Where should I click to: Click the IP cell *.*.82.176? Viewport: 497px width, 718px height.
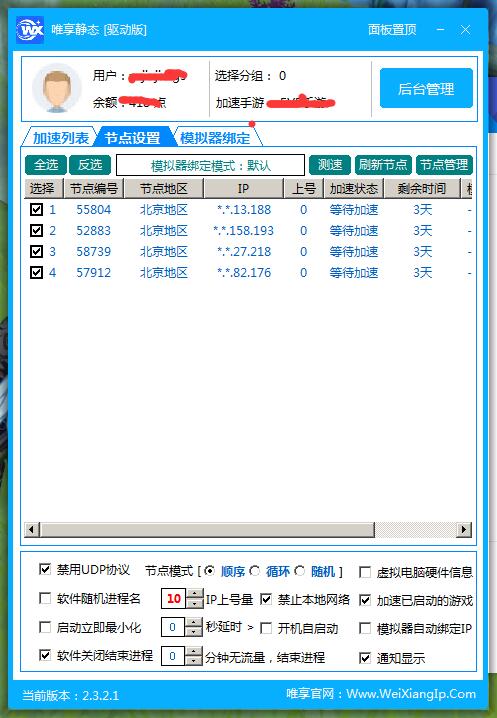point(244,273)
